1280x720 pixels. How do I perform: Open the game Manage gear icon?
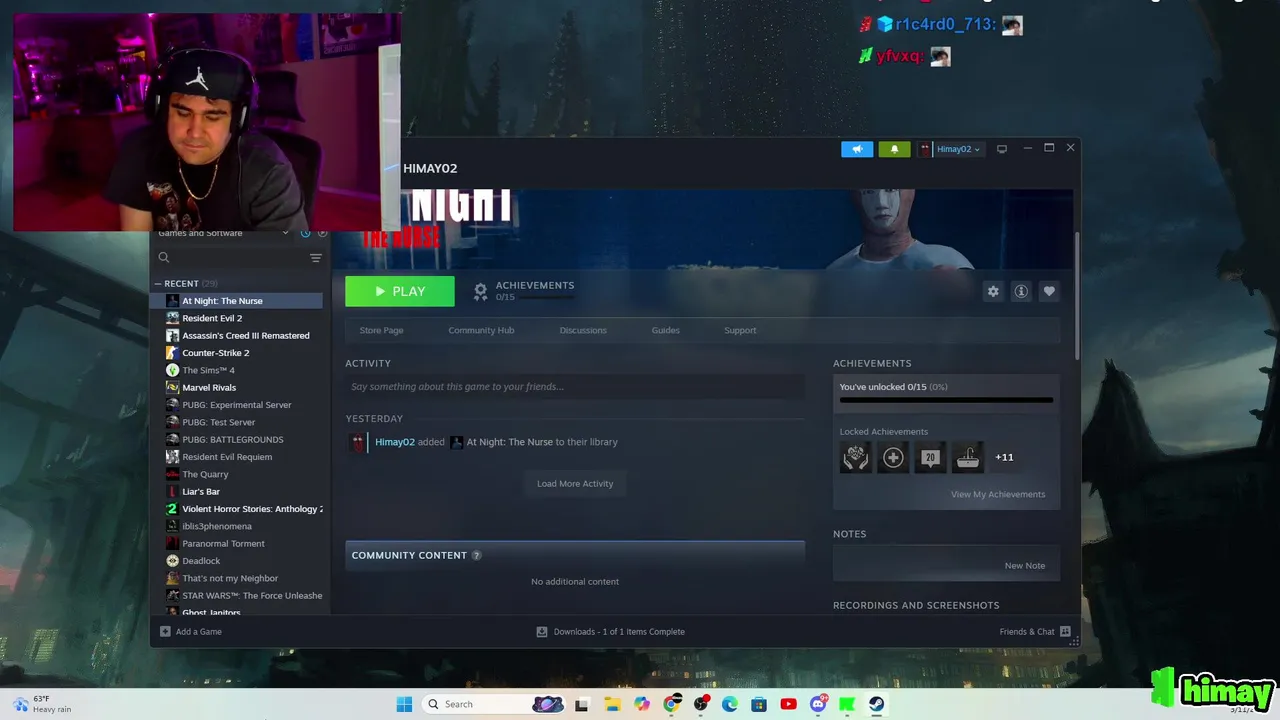993,291
